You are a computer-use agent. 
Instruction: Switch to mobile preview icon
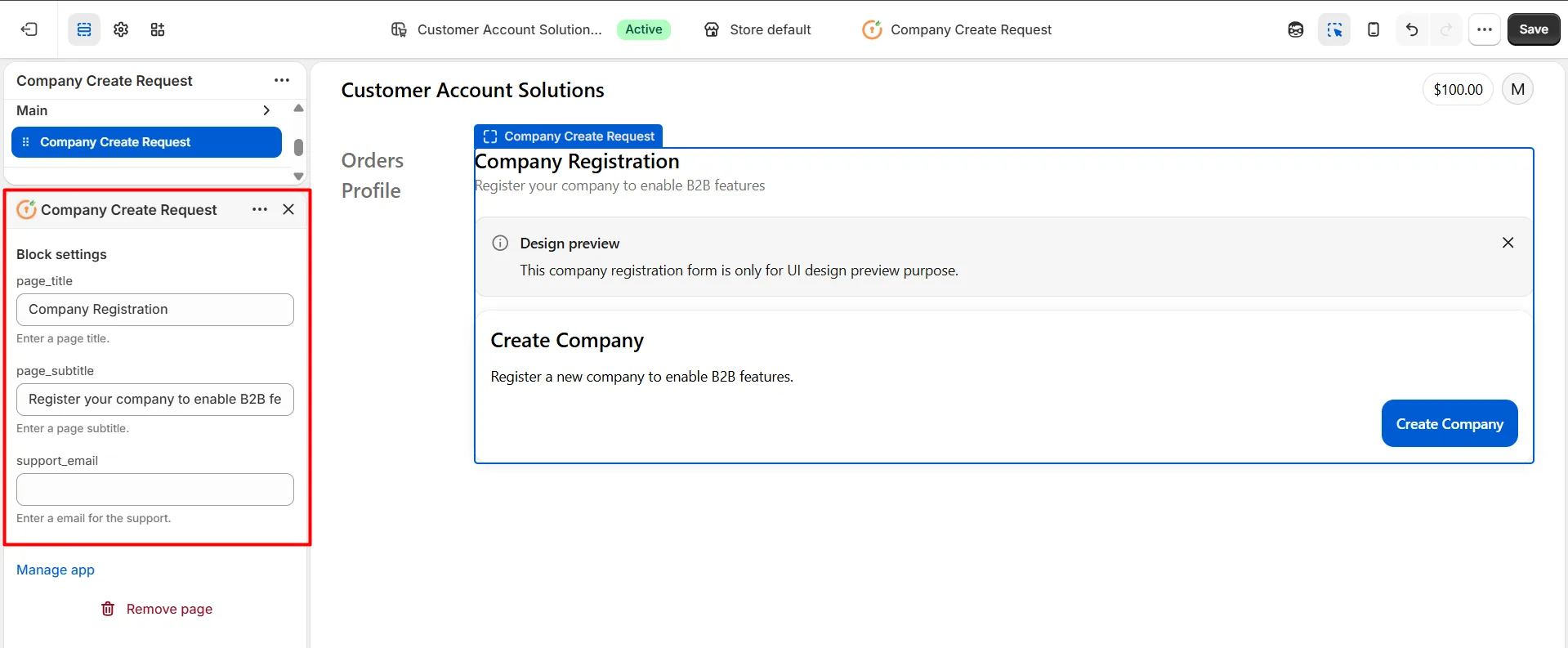click(1374, 29)
